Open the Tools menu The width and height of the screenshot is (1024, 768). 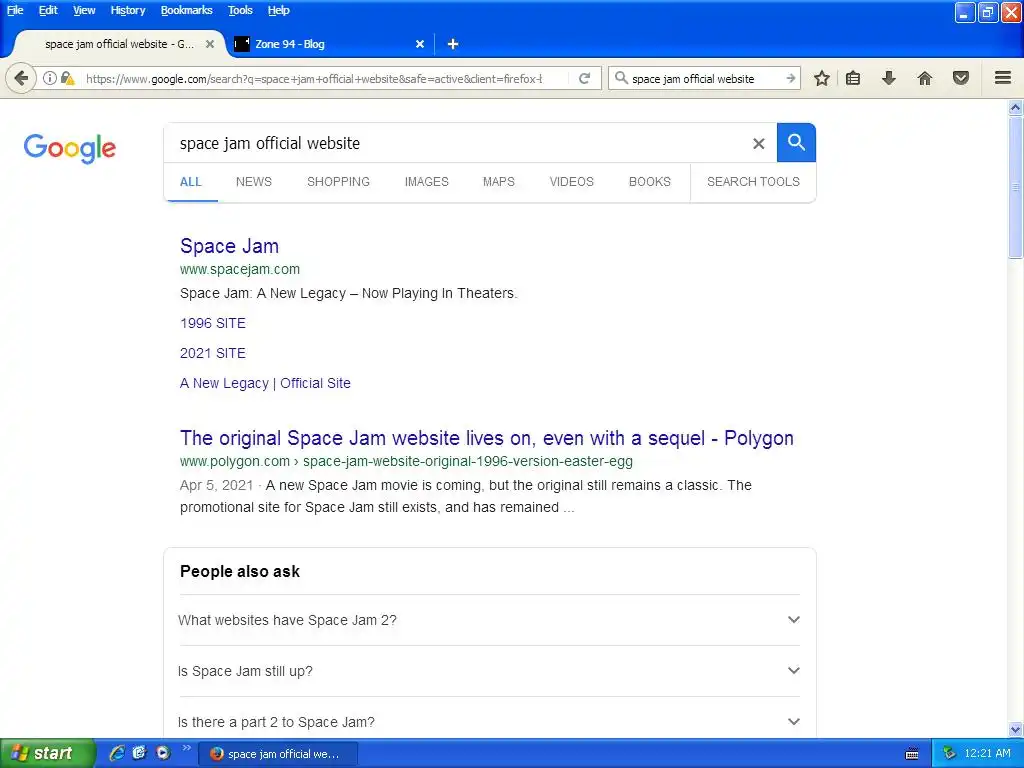(x=240, y=10)
